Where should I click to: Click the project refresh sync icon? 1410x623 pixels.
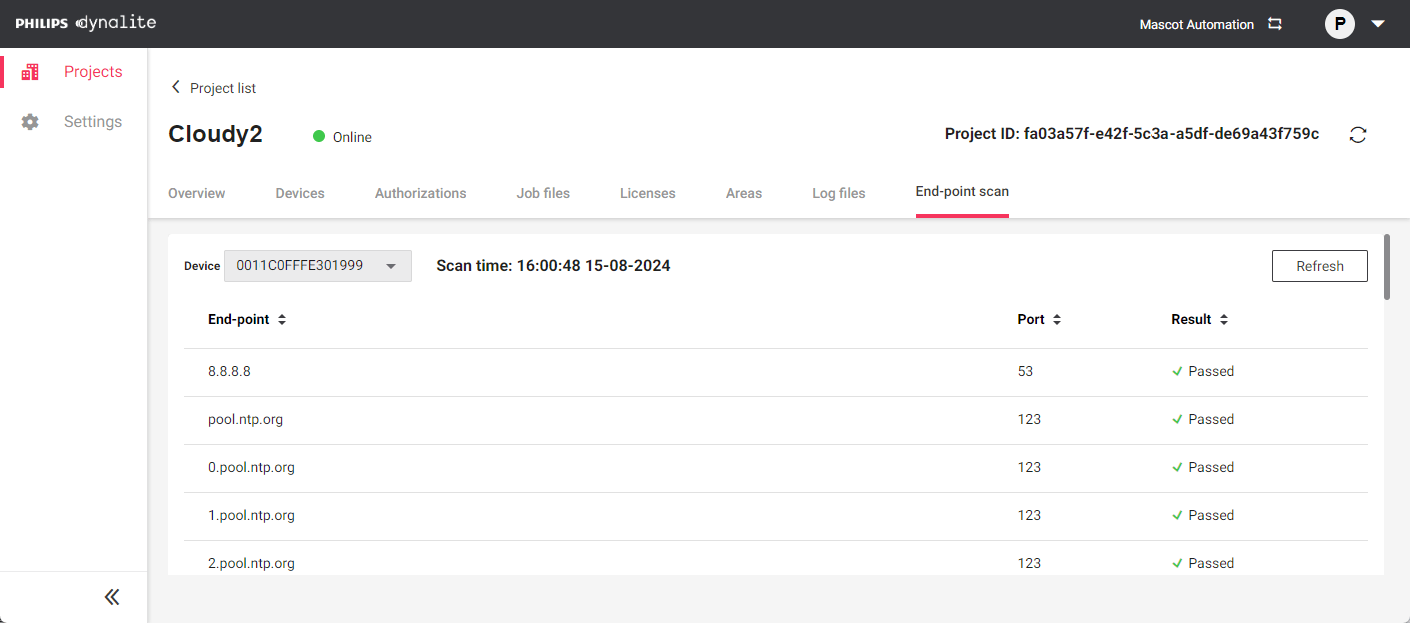pyautogui.click(x=1357, y=135)
